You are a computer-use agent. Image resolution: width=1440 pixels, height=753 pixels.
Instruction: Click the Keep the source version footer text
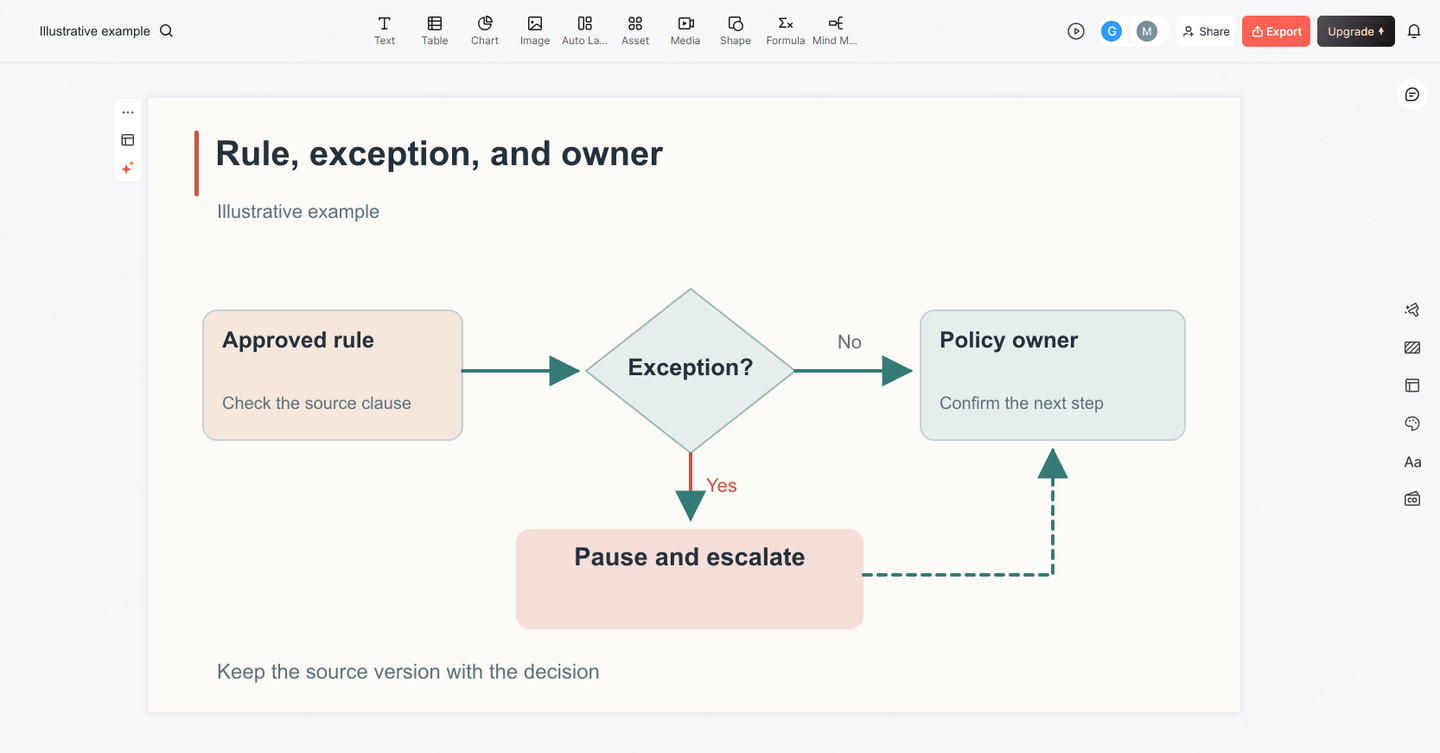(x=408, y=671)
